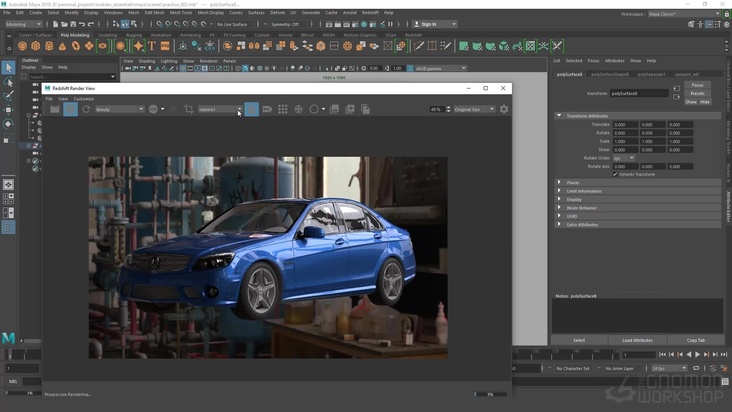Viewport: 732px width, 412px height.
Task: Select the Move tool in the toolbox
Action: click(x=8, y=110)
